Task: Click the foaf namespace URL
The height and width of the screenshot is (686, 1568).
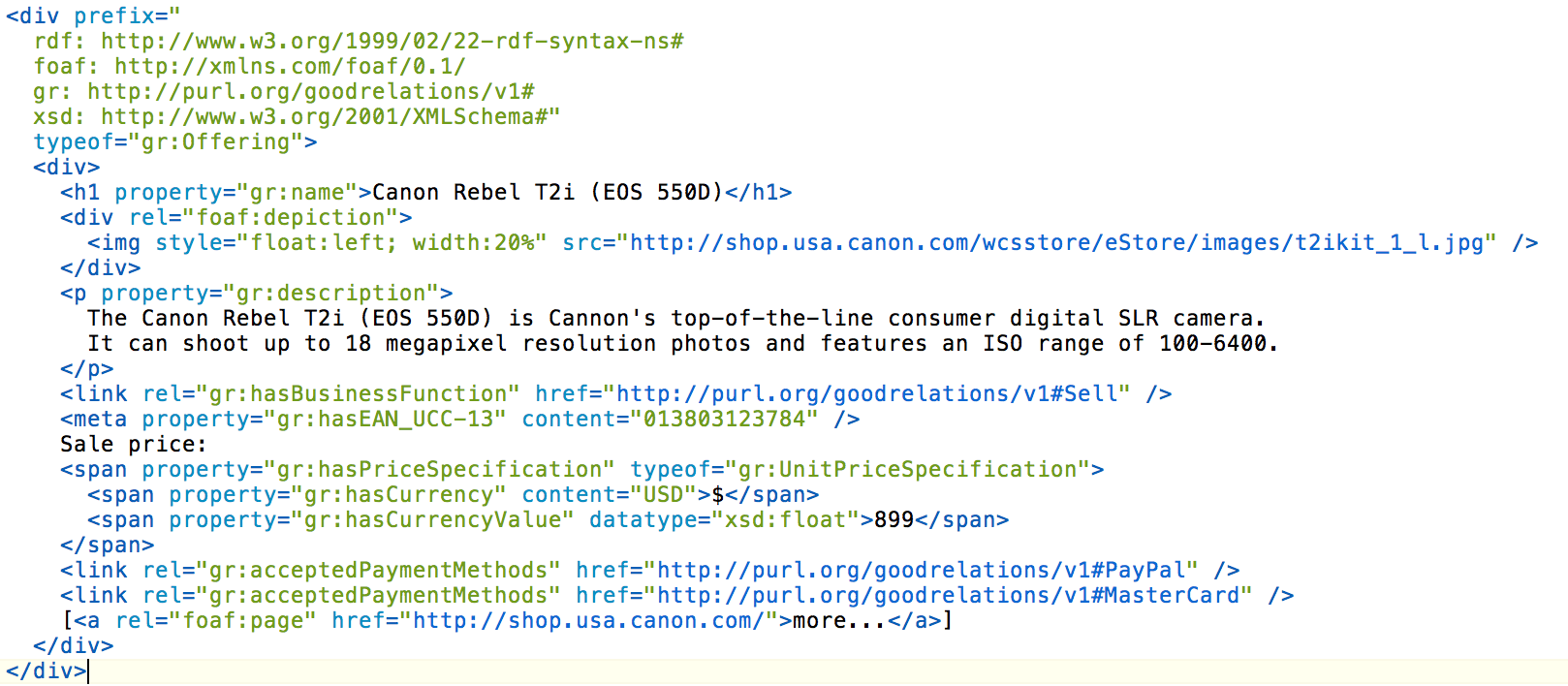Action: tap(290, 67)
